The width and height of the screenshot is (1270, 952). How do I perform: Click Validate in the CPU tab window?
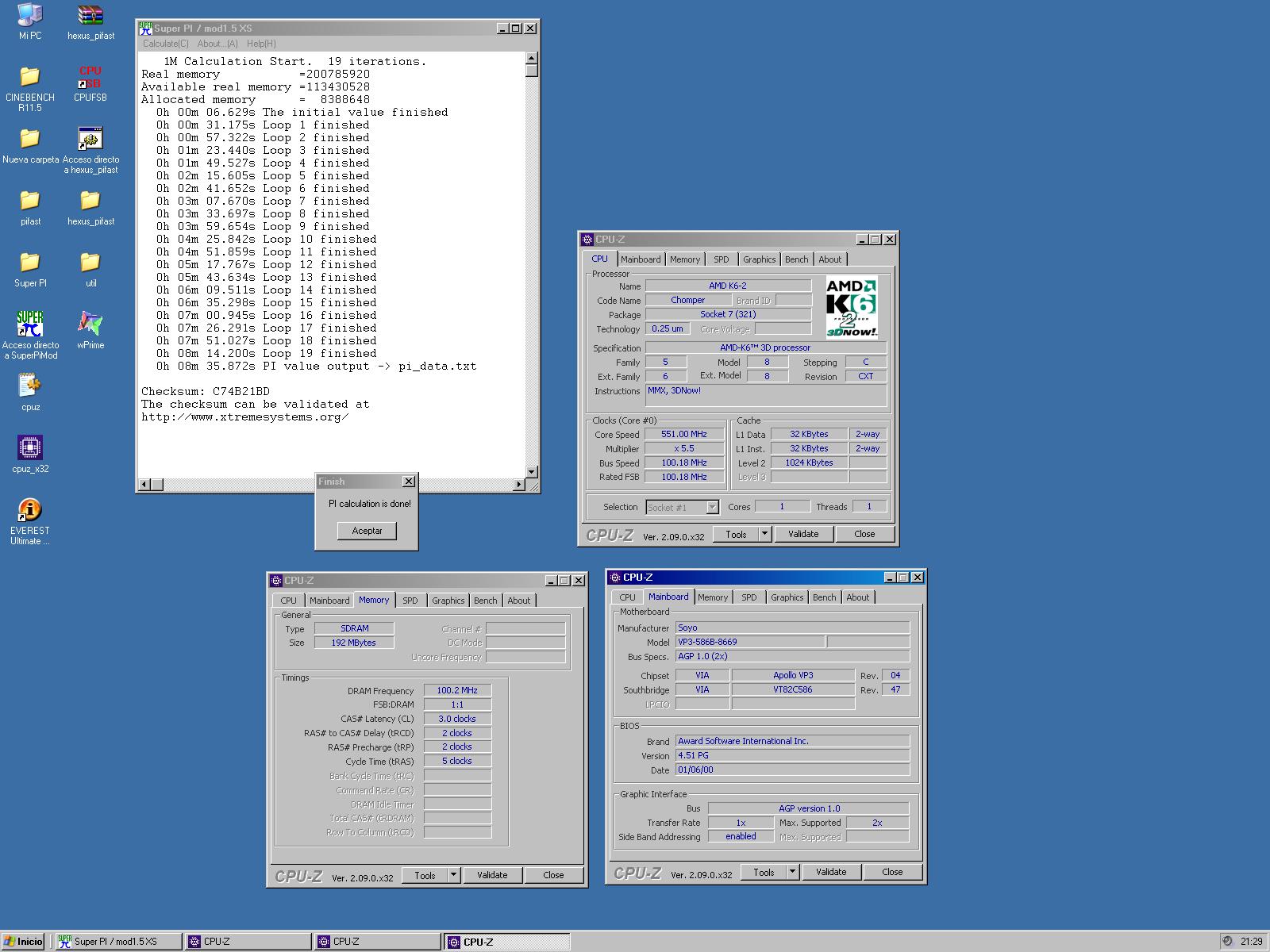point(803,534)
